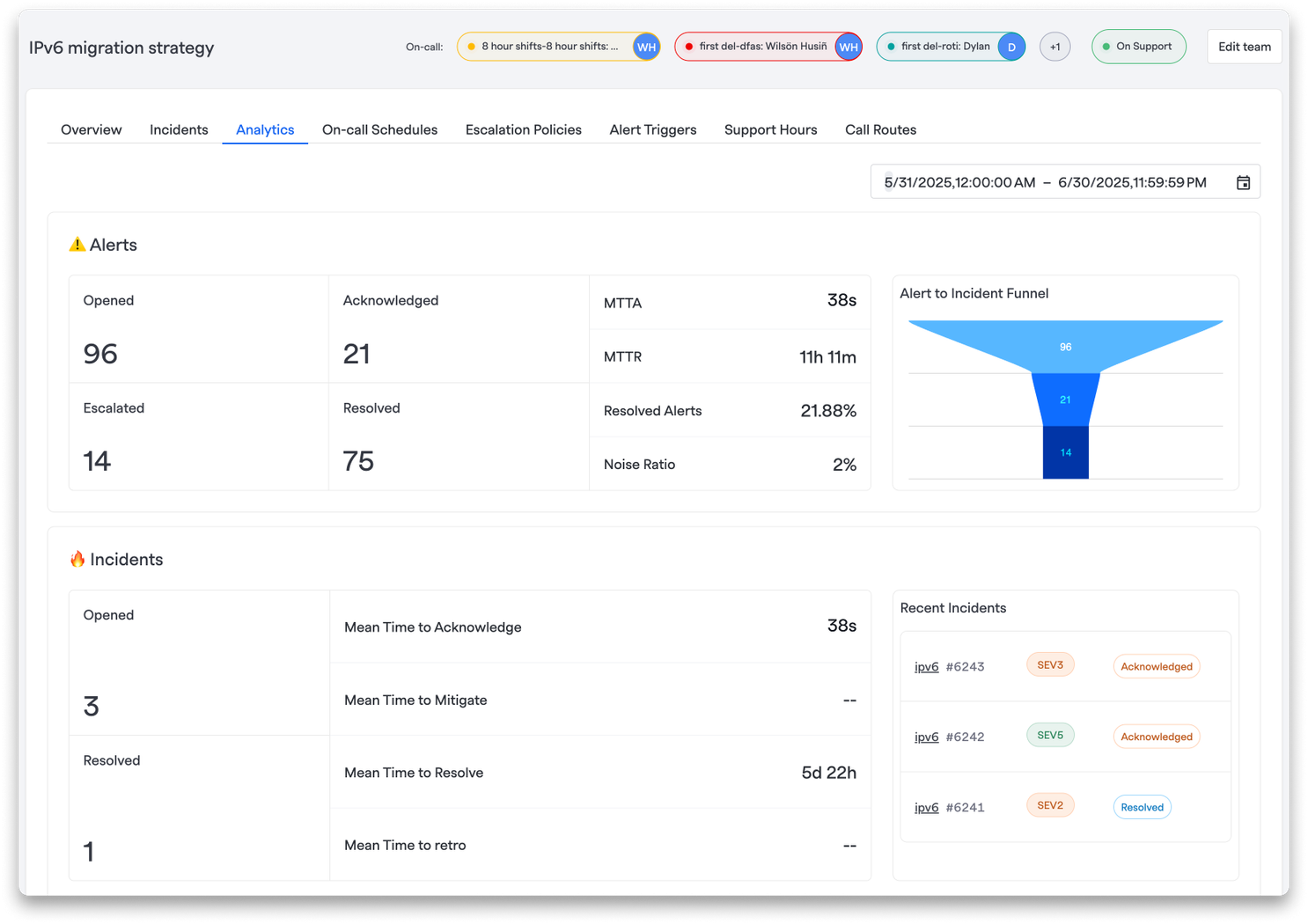Show the +1 more on-call users
Screen dimensions: 1308x924
coord(1054,47)
